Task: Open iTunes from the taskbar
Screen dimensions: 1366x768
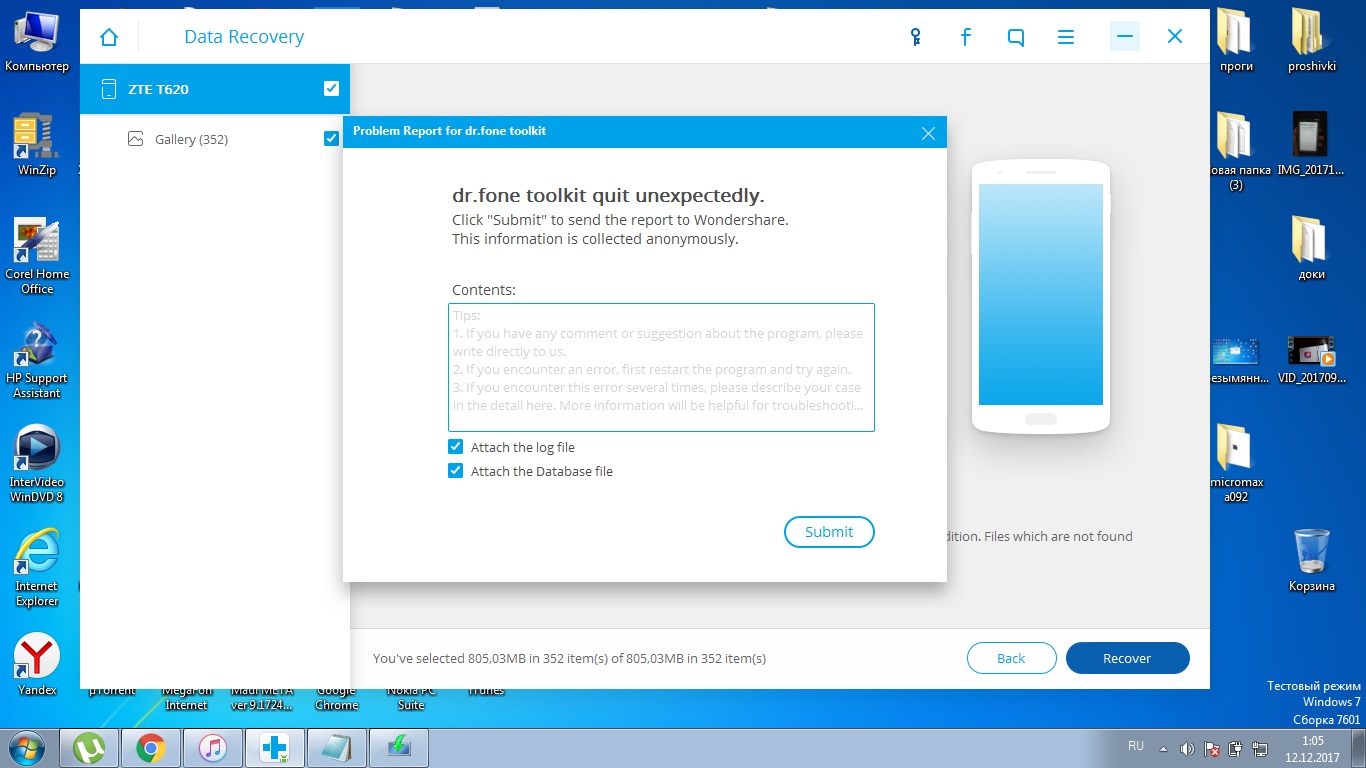Action: coord(212,747)
